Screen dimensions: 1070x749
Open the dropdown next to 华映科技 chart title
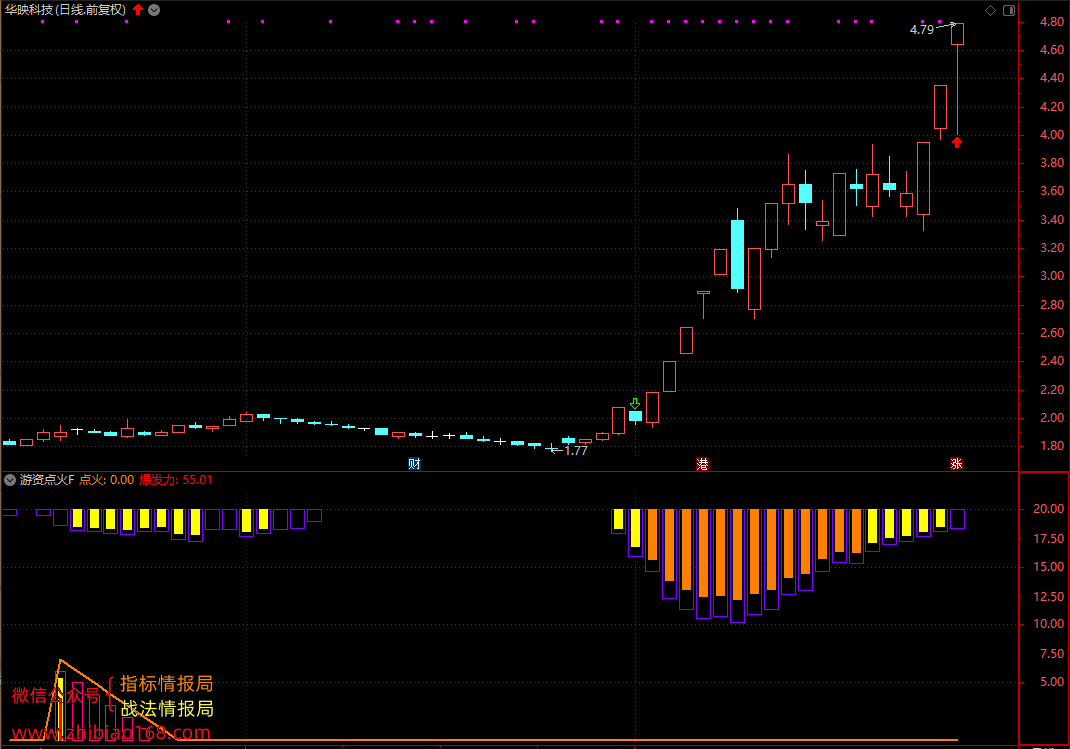(x=154, y=10)
